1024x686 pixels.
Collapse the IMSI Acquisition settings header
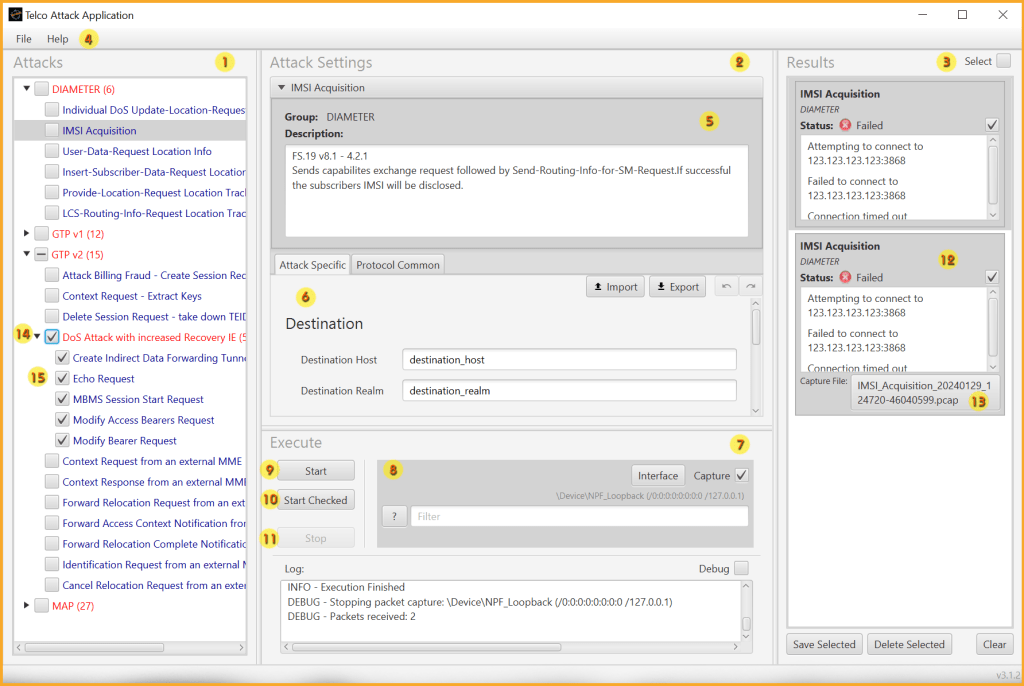click(x=282, y=88)
